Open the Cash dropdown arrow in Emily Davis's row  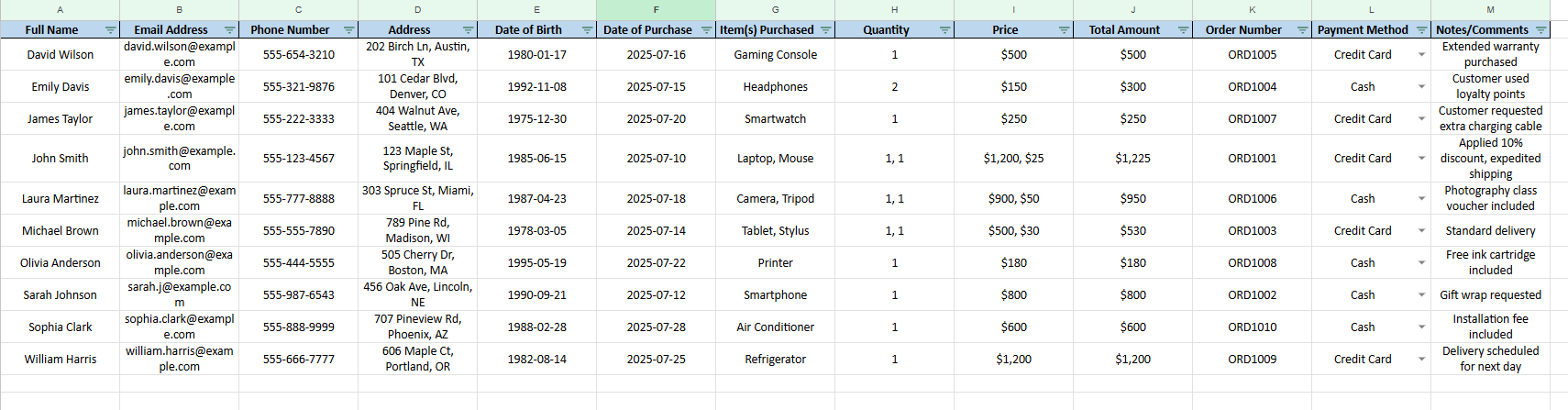[x=1421, y=87]
